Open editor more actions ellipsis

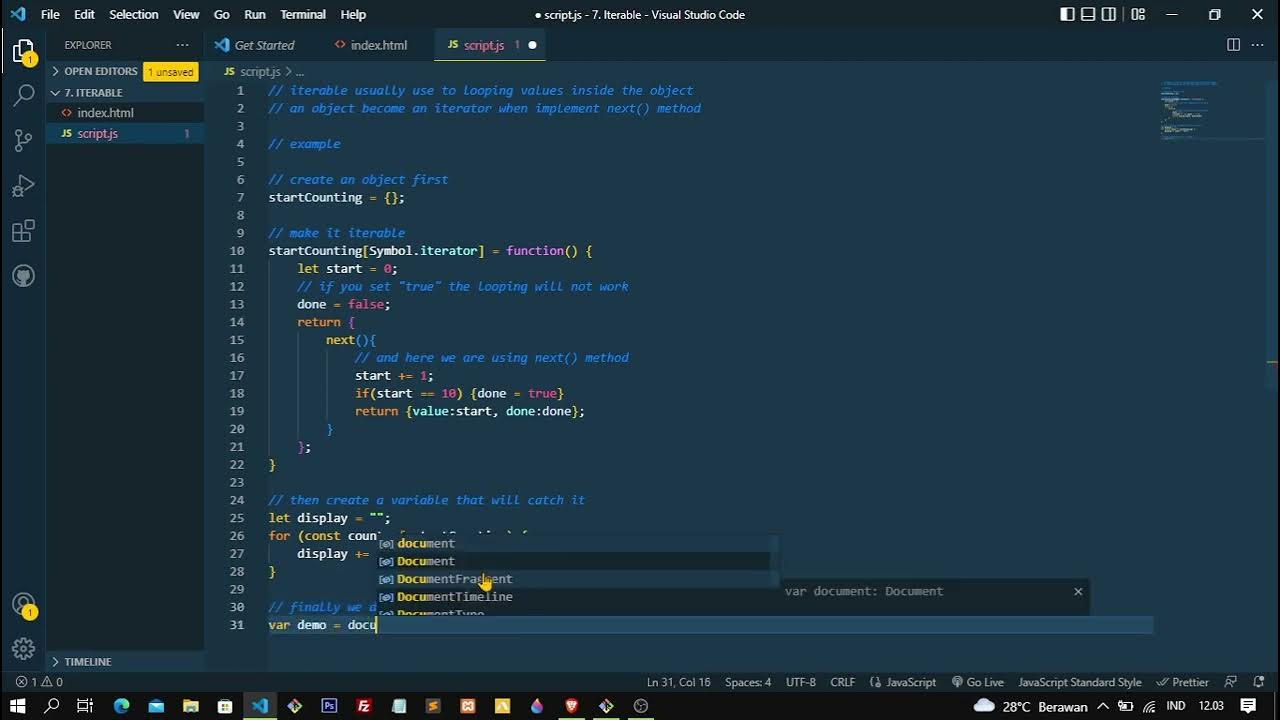point(1259,45)
